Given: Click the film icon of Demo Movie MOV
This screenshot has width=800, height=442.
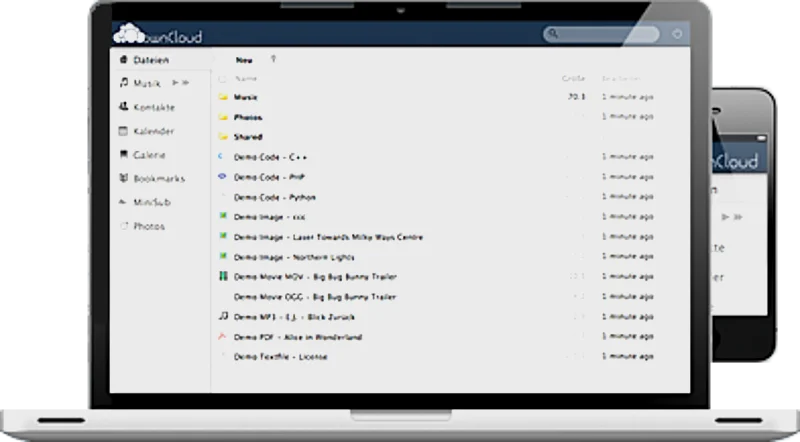Looking at the screenshot, I should (x=223, y=276).
